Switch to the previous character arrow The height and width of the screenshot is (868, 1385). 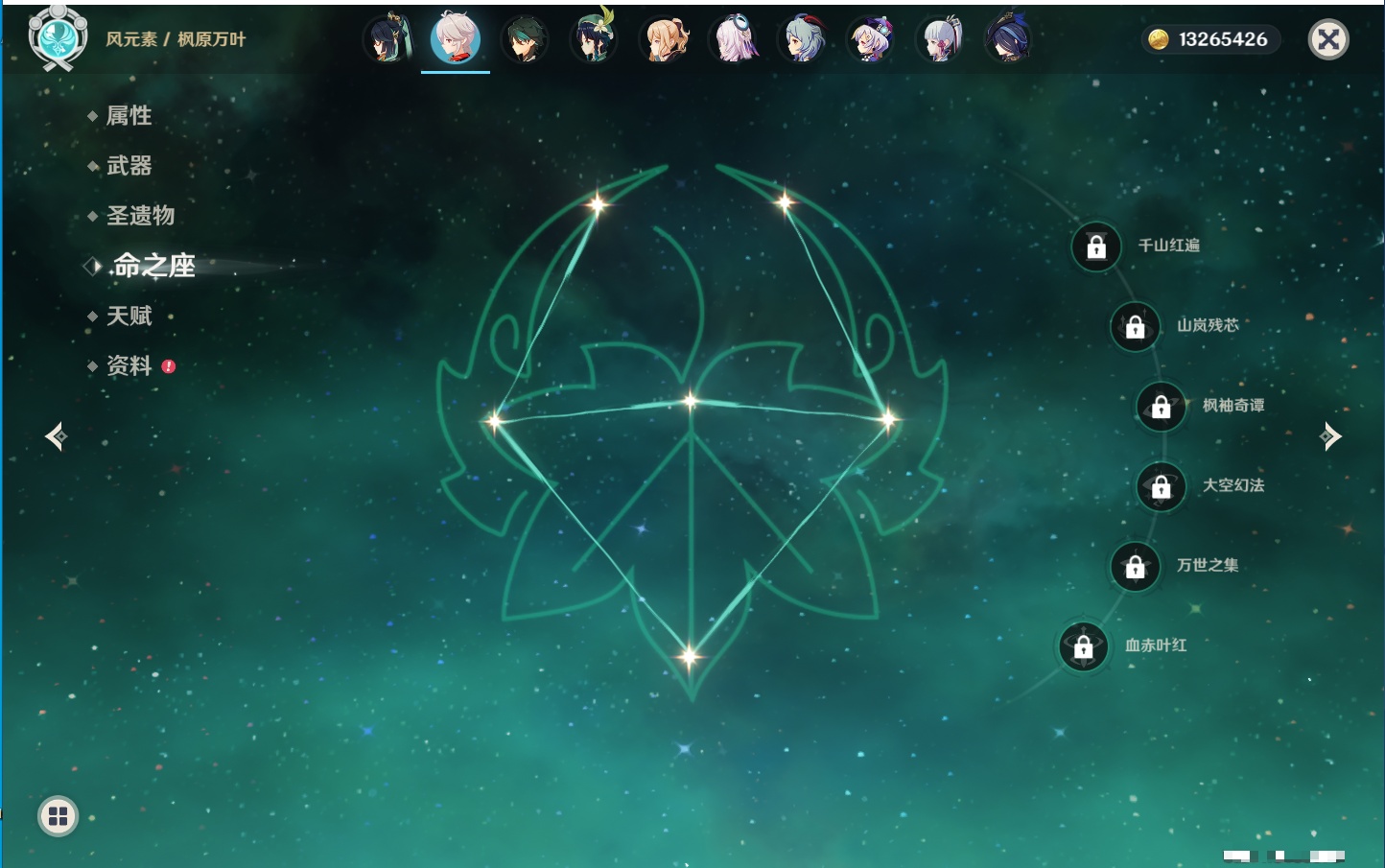click(57, 436)
